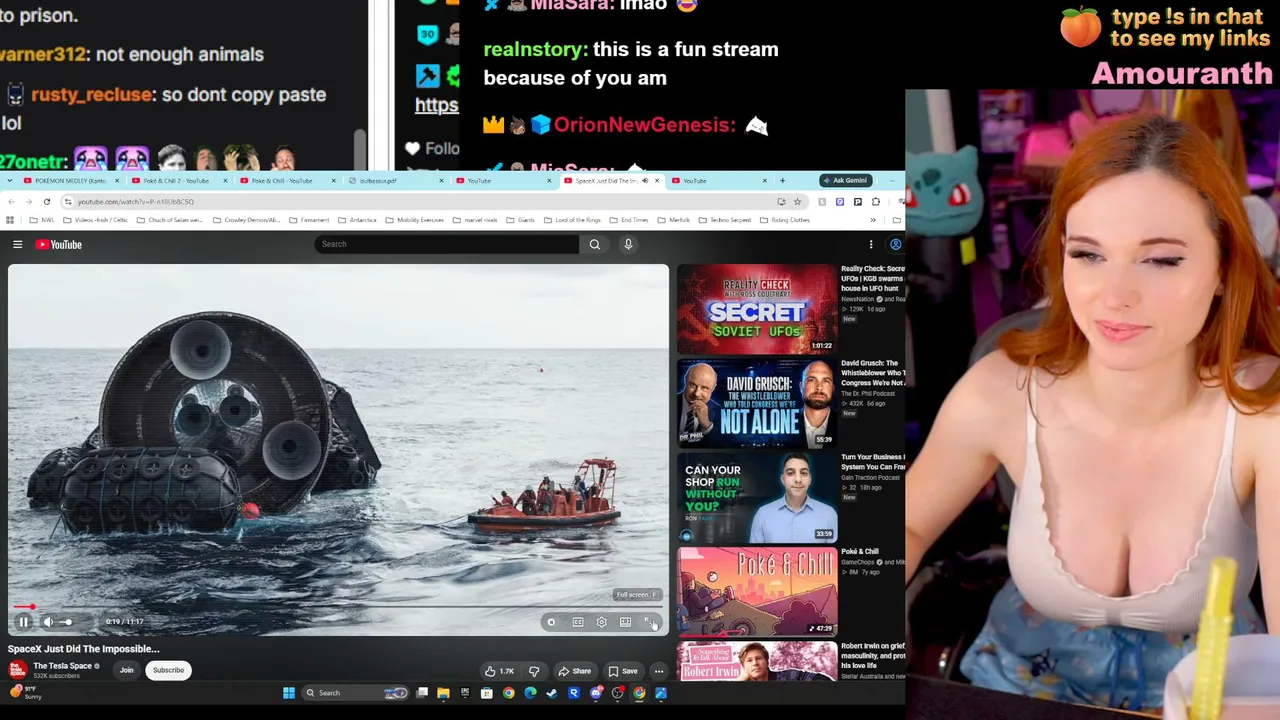Open the Windows Start menu
This screenshot has width=1280, height=720.
point(289,693)
